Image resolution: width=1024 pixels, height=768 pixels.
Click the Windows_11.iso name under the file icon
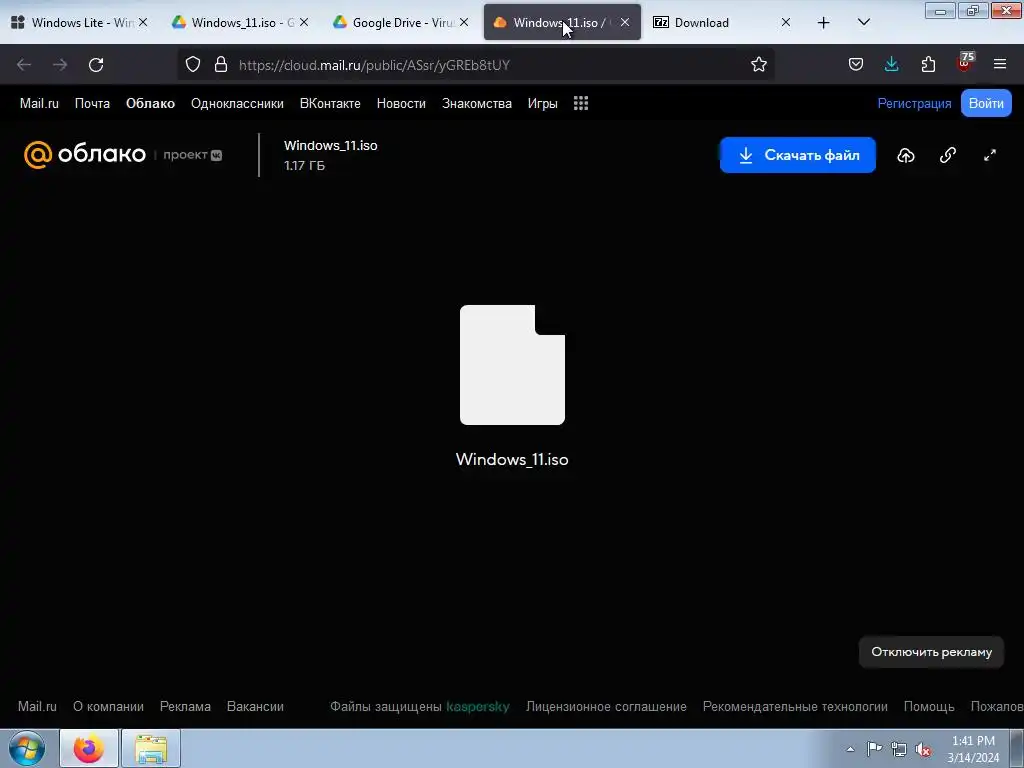pos(512,460)
